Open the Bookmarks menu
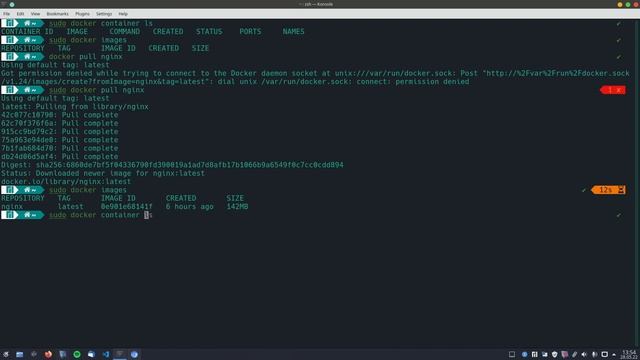The width and height of the screenshot is (640, 360). (58, 14)
